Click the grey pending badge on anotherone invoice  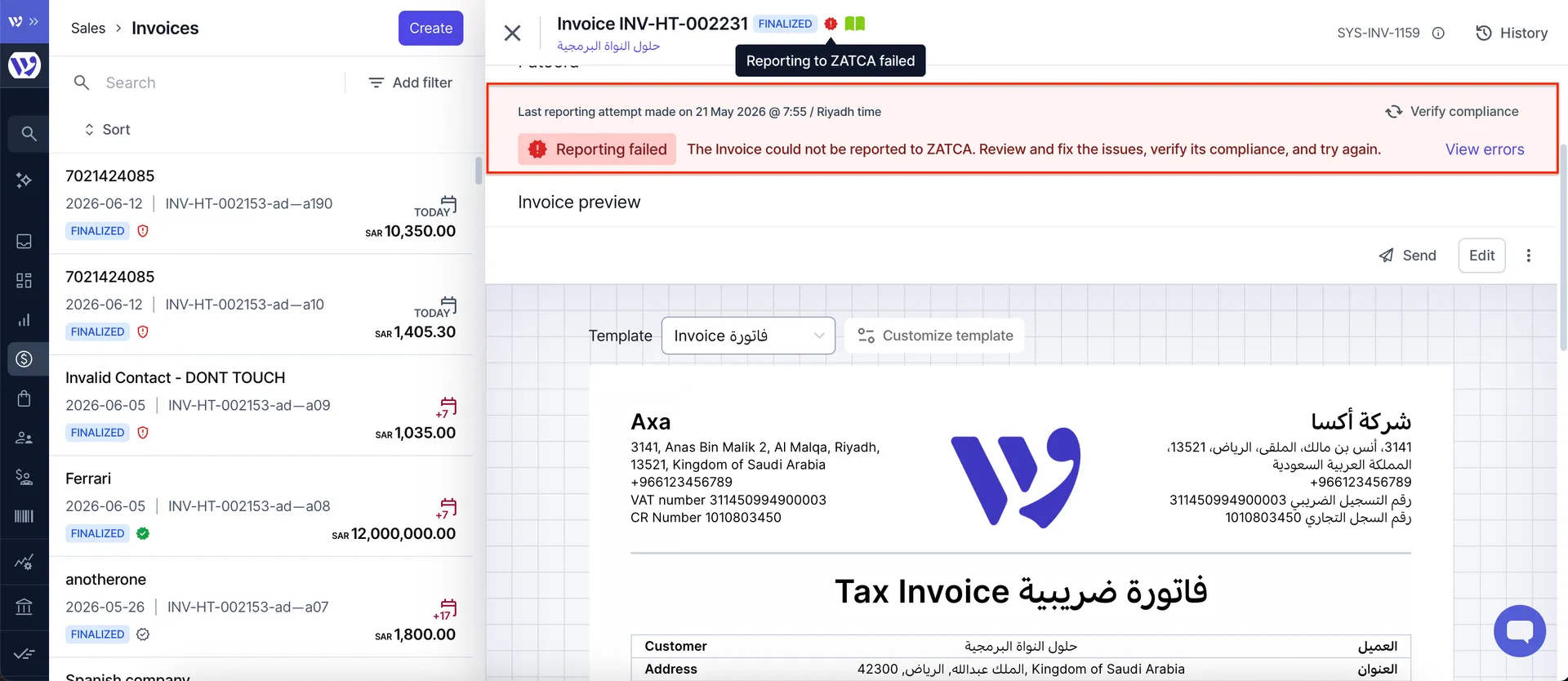pos(143,634)
